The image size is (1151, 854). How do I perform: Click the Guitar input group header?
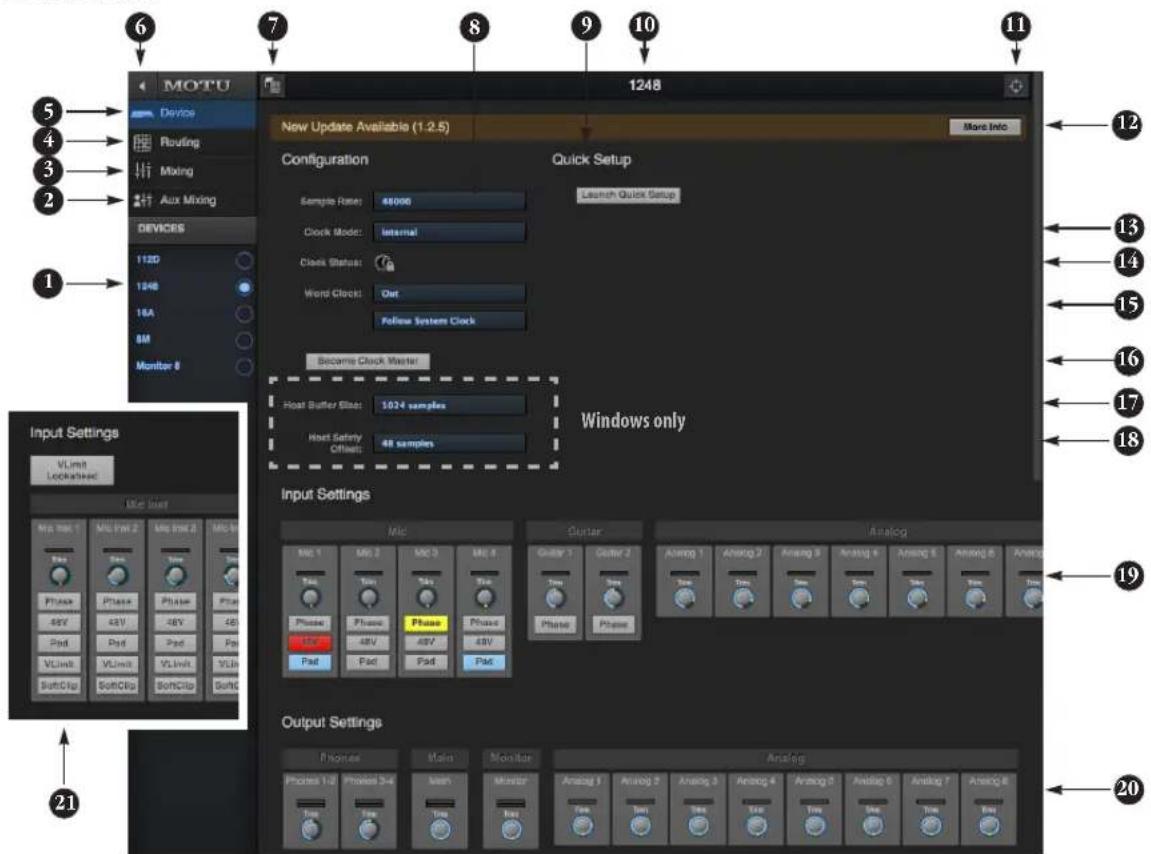584,531
